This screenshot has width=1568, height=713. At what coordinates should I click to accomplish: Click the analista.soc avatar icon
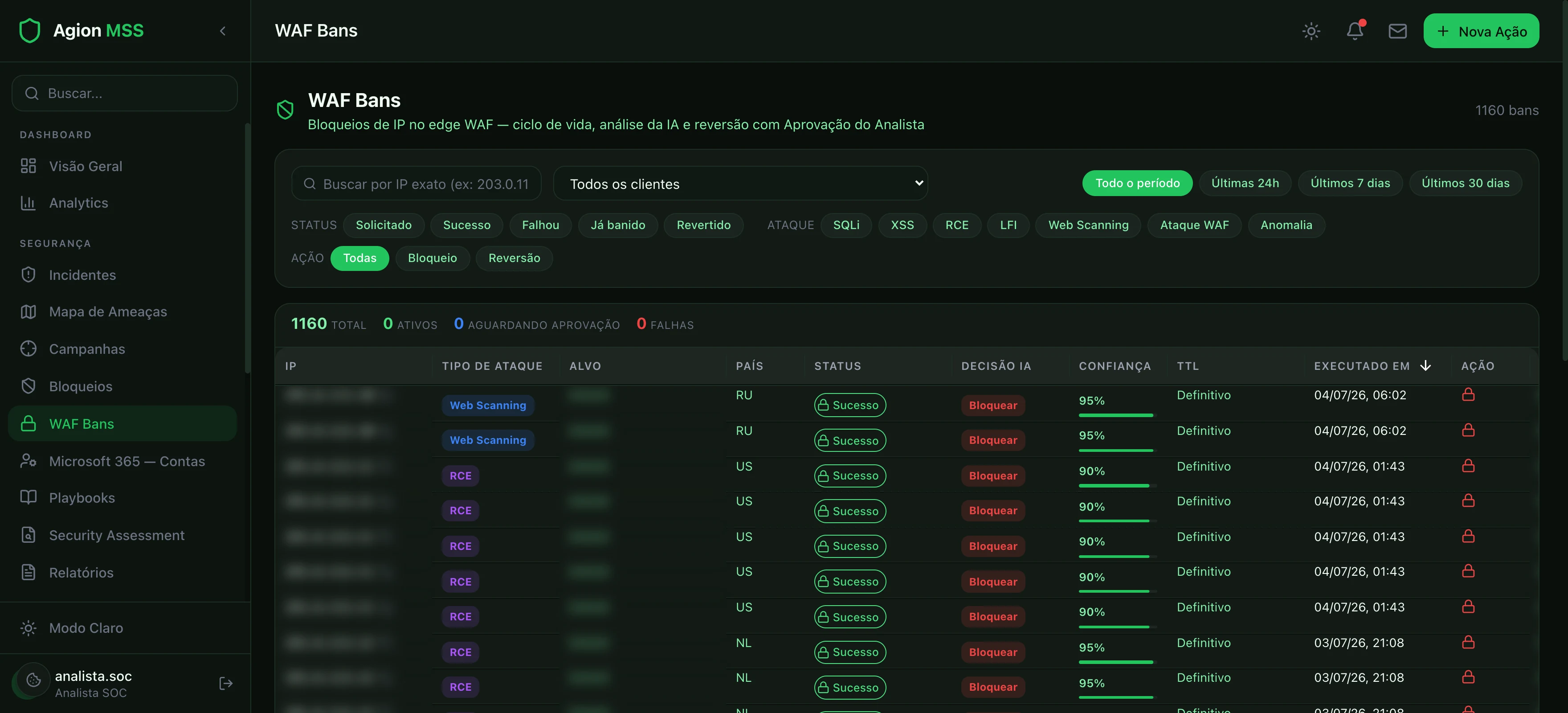(33, 680)
